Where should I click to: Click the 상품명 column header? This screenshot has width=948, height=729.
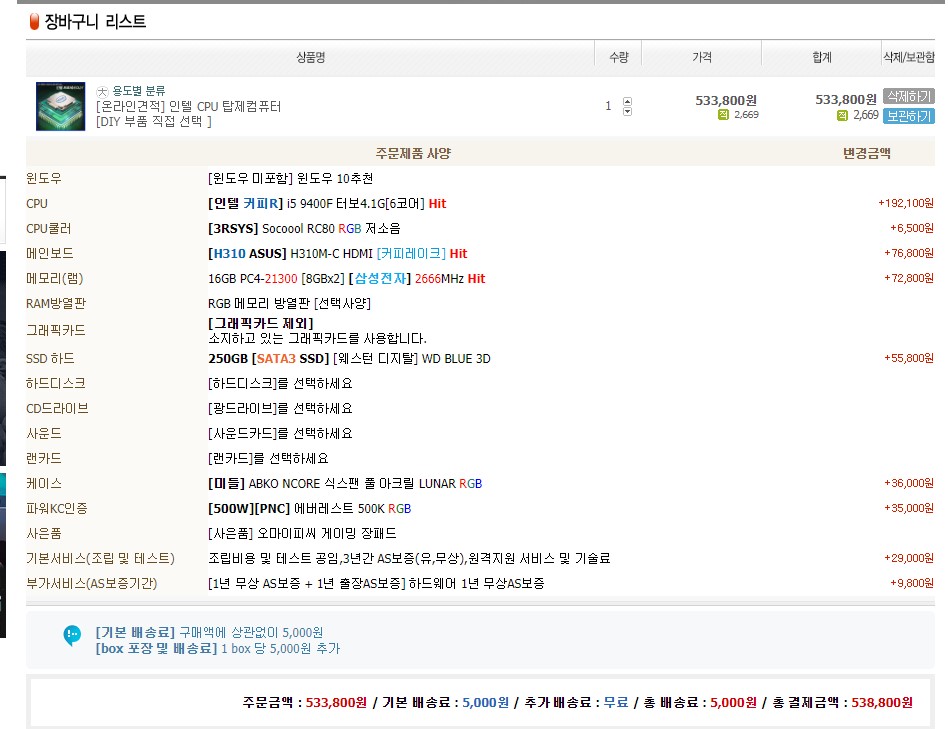[311, 57]
